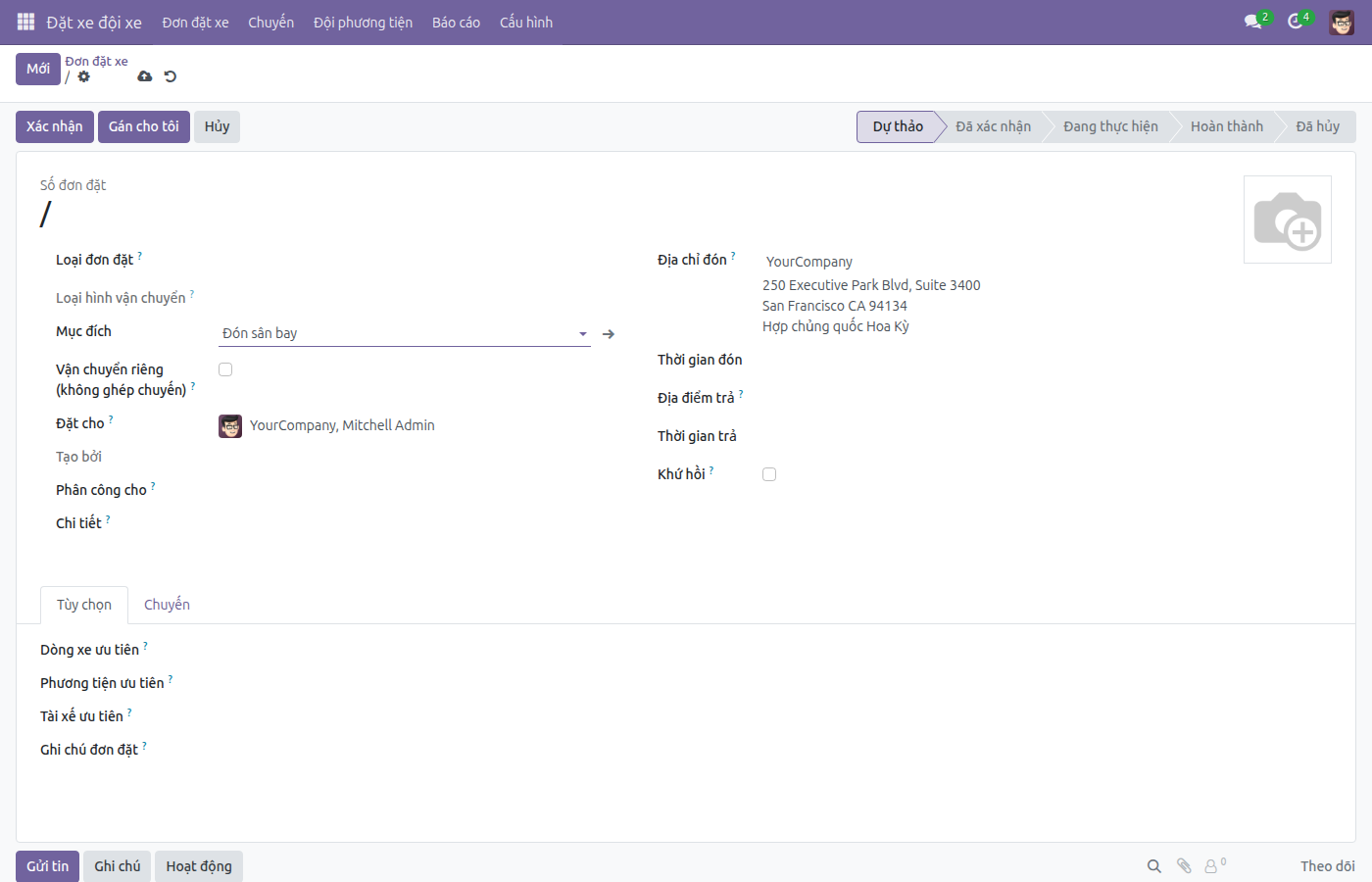The width and height of the screenshot is (1372, 882).
Task: Switch to the Chuyến tab
Action: 167,605
